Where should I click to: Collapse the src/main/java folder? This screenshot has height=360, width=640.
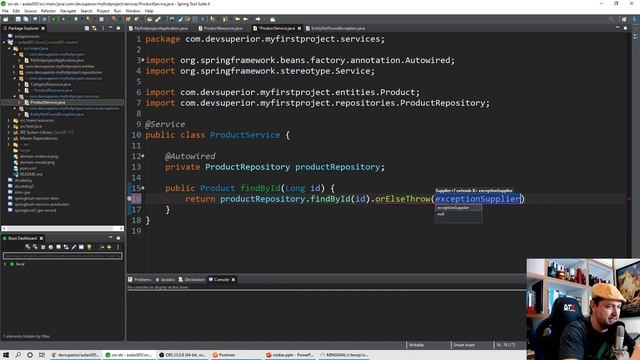click(9, 49)
